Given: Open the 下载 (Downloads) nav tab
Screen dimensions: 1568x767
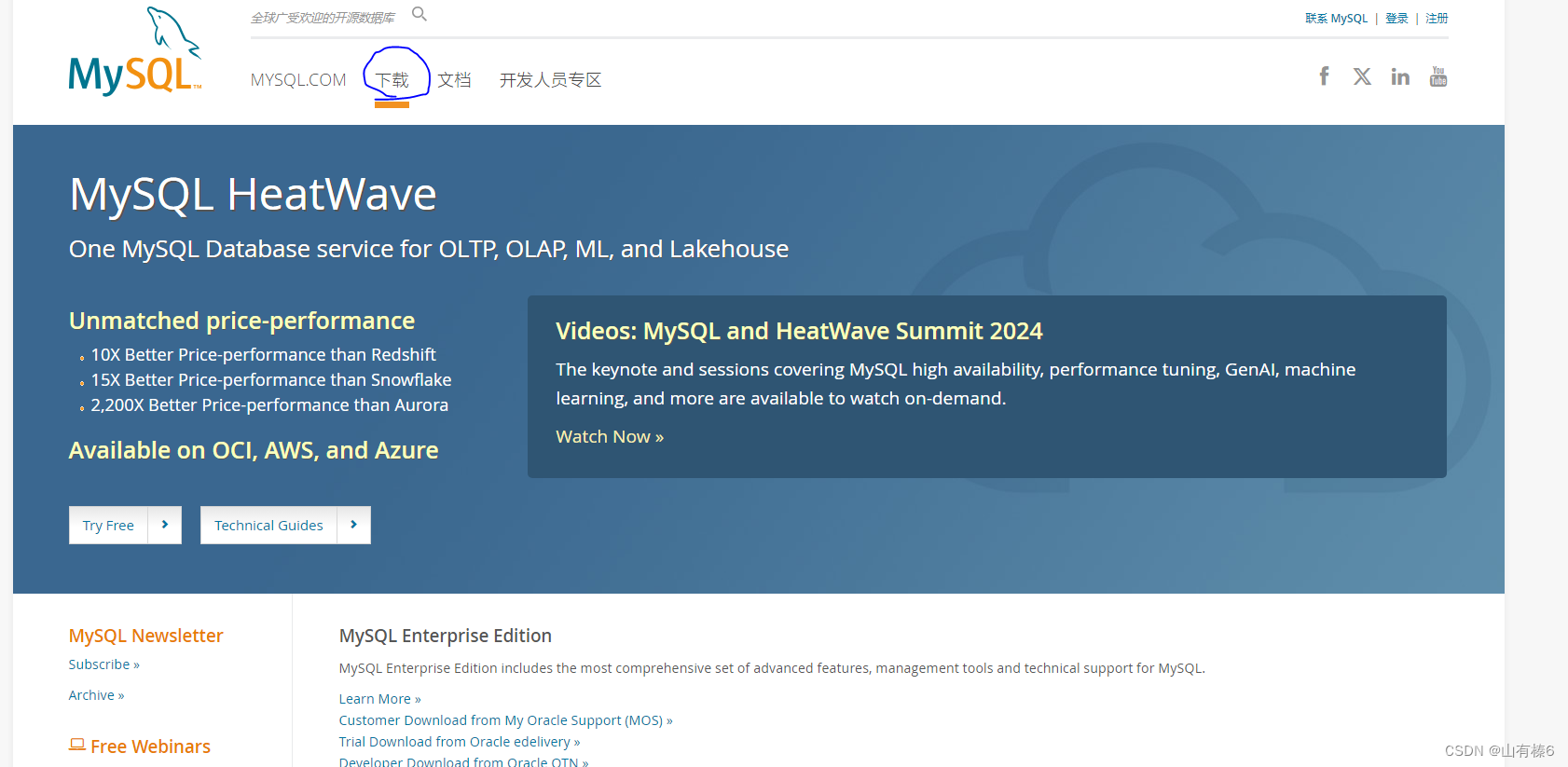Looking at the screenshot, I should [392, 80].
